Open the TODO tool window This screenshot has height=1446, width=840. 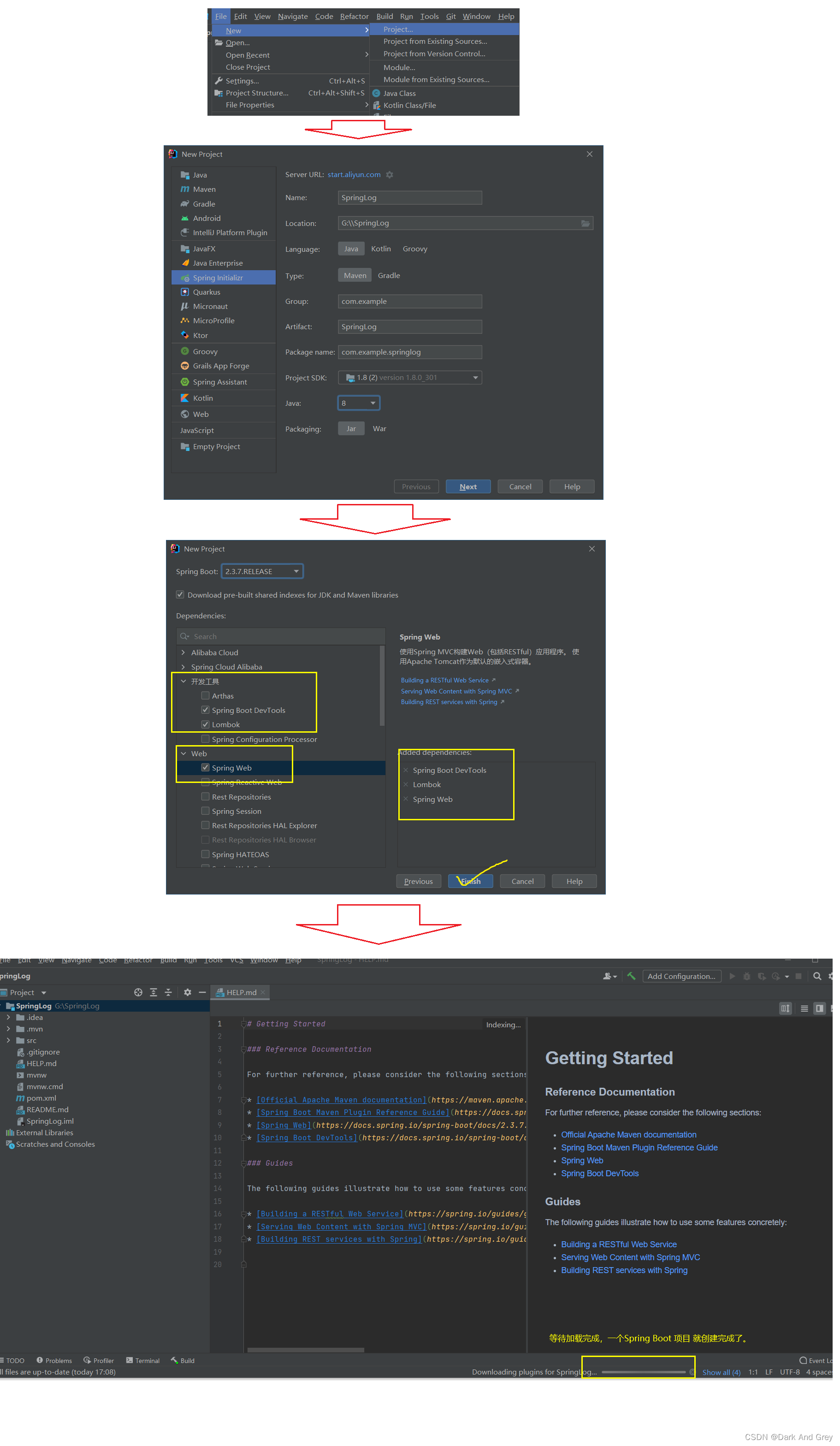pyautogui.click(x=12, y=1361)
